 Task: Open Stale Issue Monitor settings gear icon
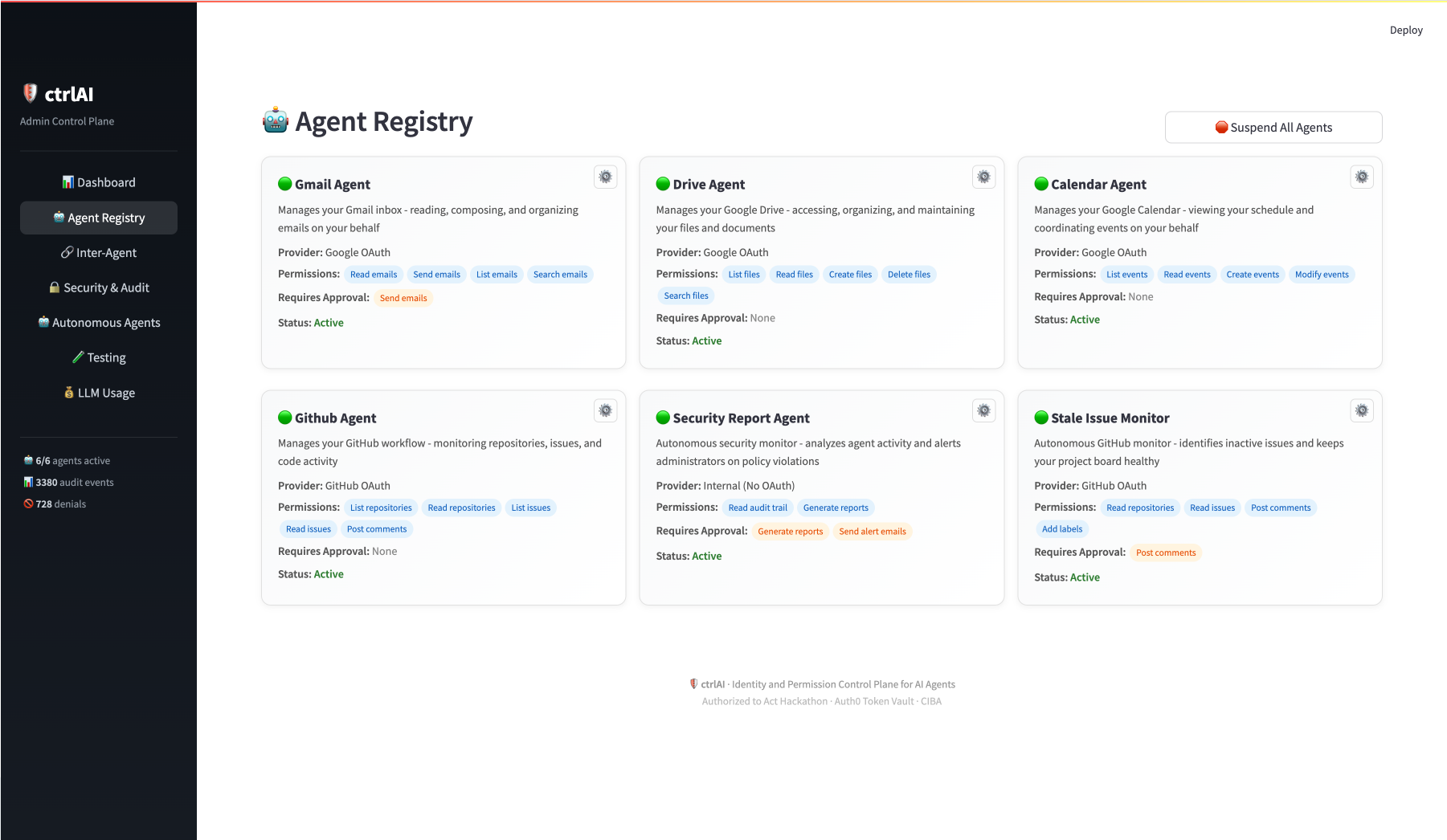(1362, 410)
